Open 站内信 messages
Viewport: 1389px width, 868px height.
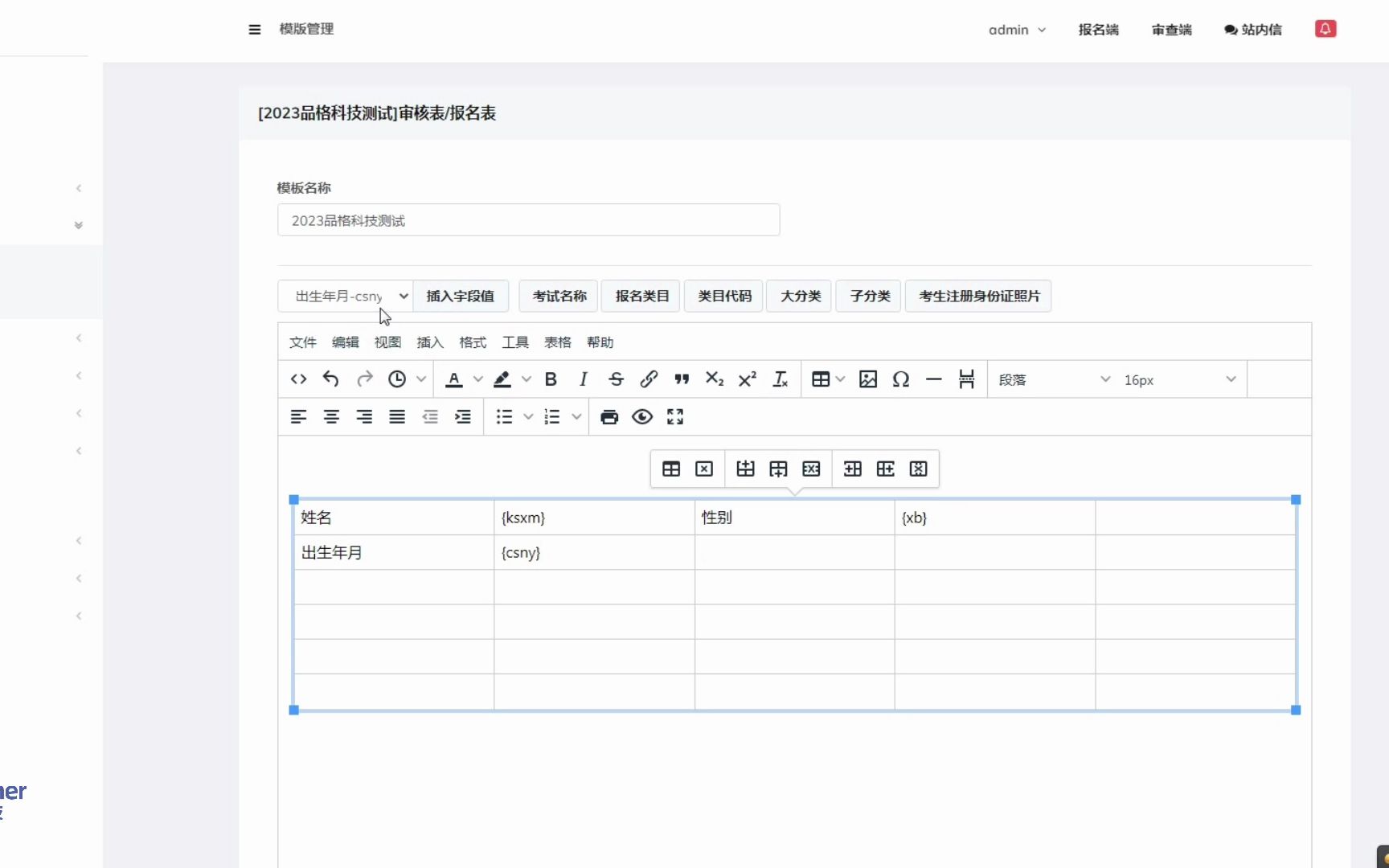(1253, 30)
